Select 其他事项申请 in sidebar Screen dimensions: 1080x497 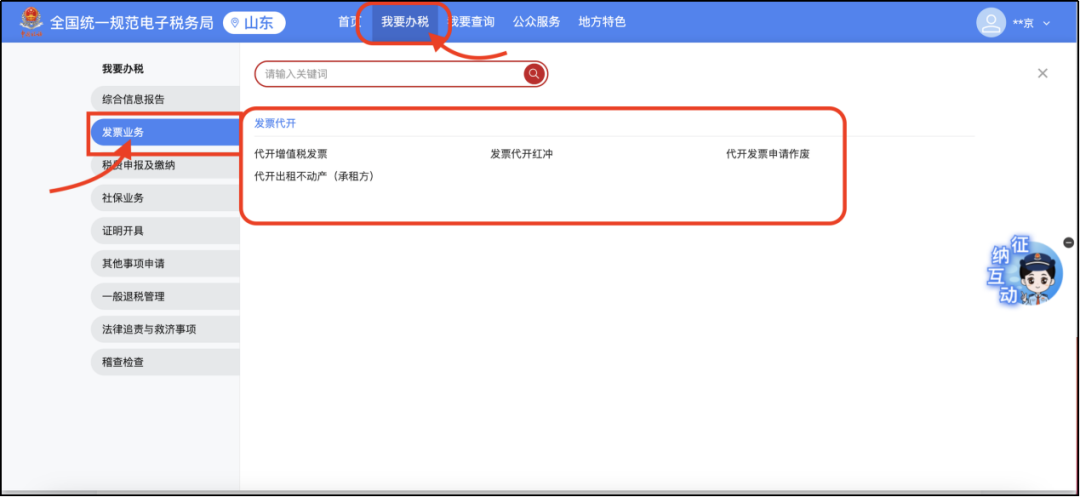tap(165, 264)
